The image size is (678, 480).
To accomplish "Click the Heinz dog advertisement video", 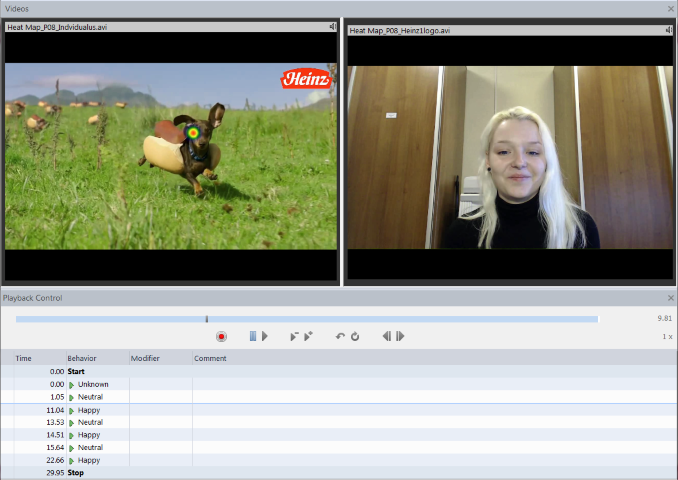I will [171, 156].
